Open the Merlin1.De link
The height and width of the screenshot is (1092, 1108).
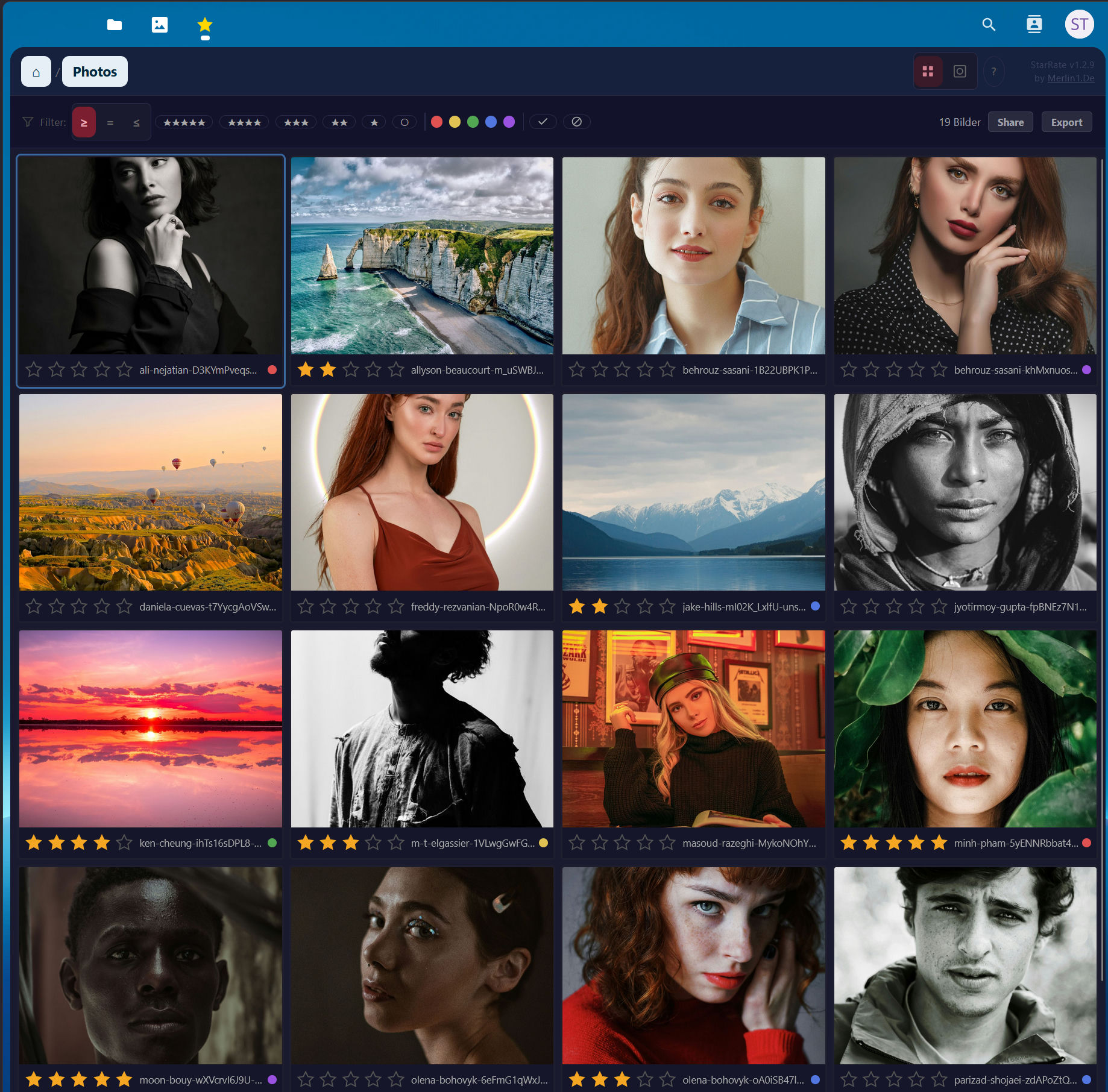pyautogui.click(x=1071, y=78)
